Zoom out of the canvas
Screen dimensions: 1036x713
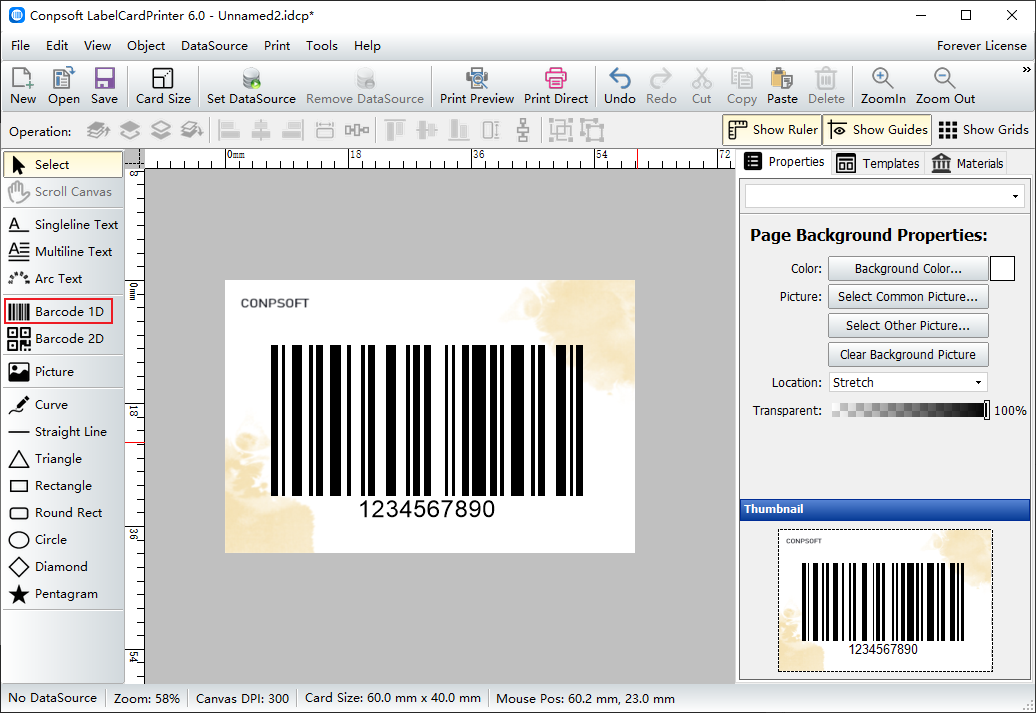click(945, 86)
